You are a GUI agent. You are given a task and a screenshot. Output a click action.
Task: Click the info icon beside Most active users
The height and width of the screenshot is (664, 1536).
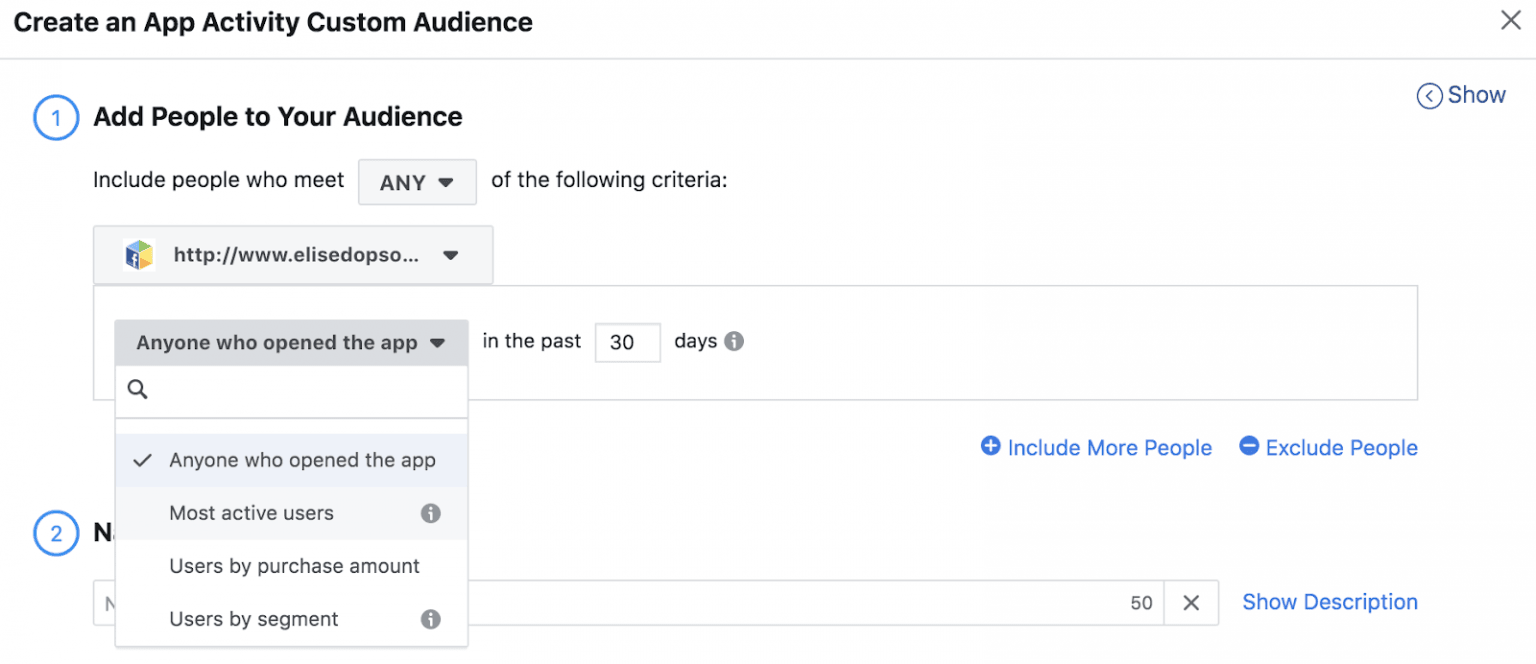click(x=431, y=514)
